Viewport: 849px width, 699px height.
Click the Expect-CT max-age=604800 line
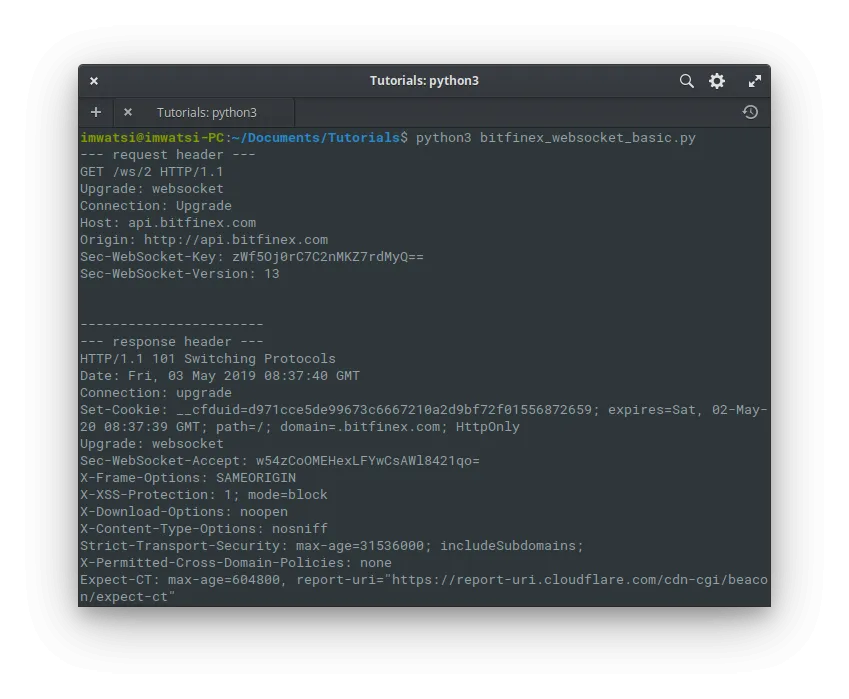pyautogui.click(x=423, y=580)
